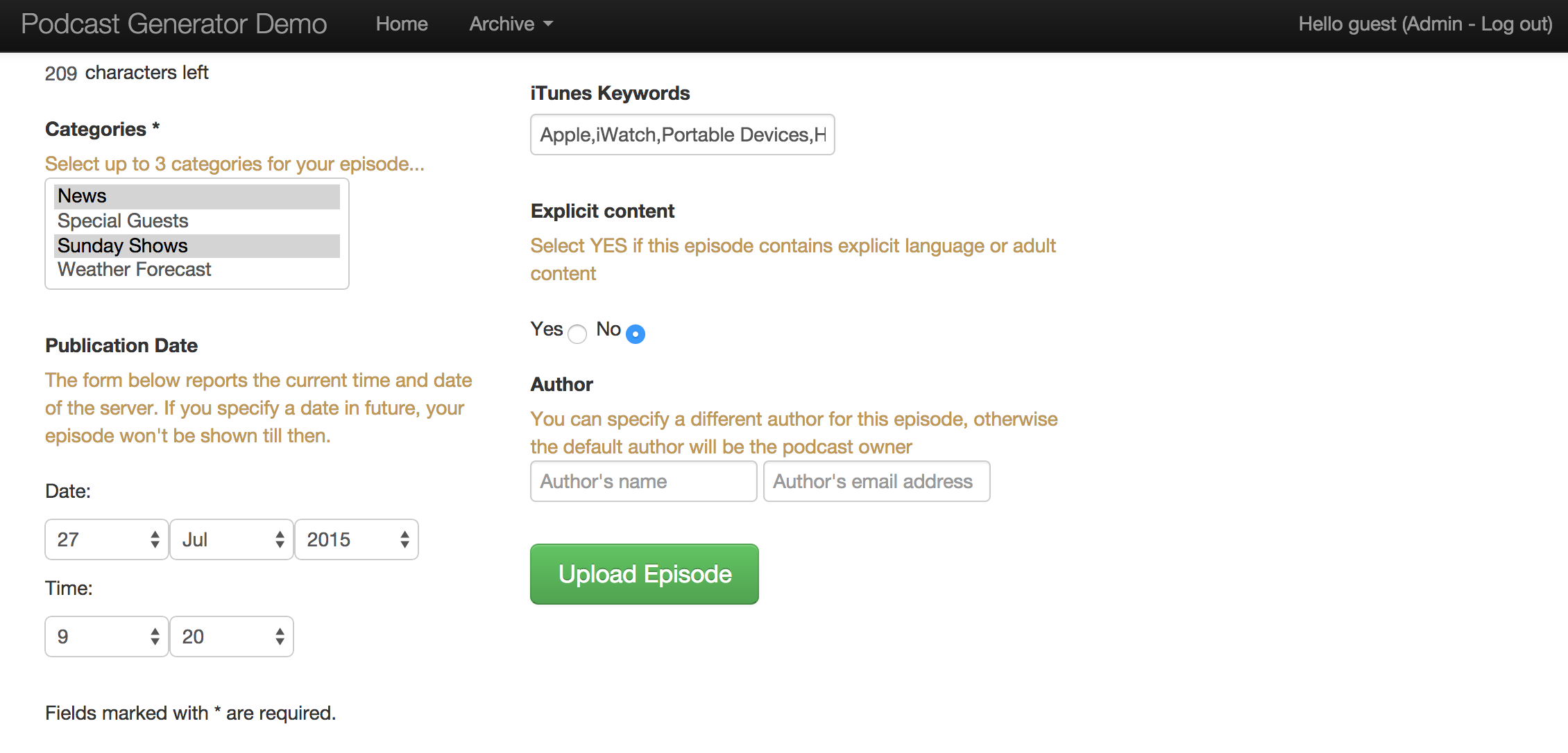Open the year selector showing 2015

click(356, 539)
